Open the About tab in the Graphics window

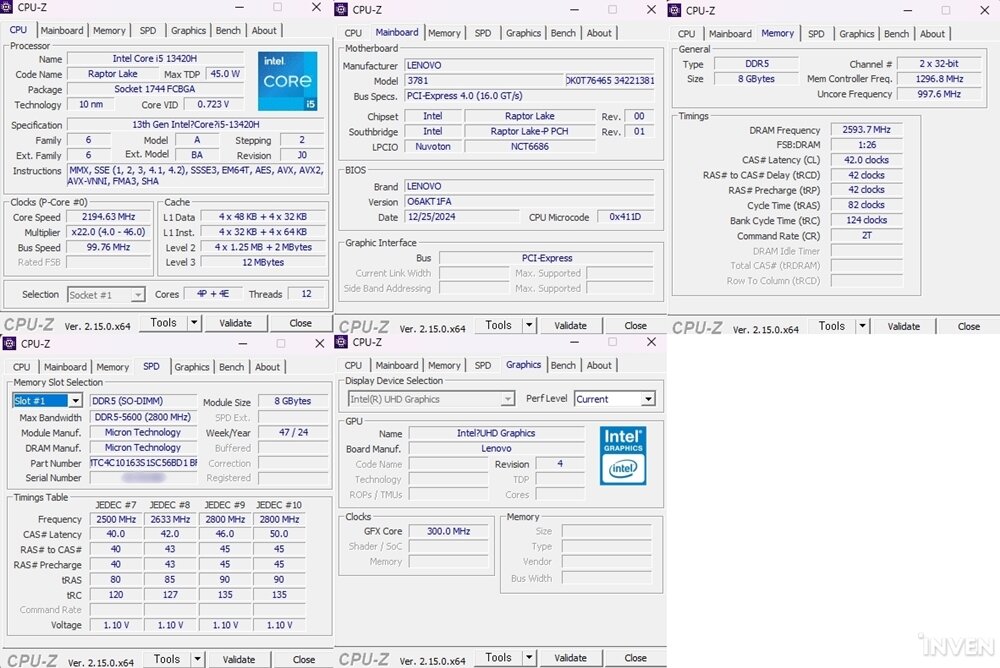click(599, 366)
